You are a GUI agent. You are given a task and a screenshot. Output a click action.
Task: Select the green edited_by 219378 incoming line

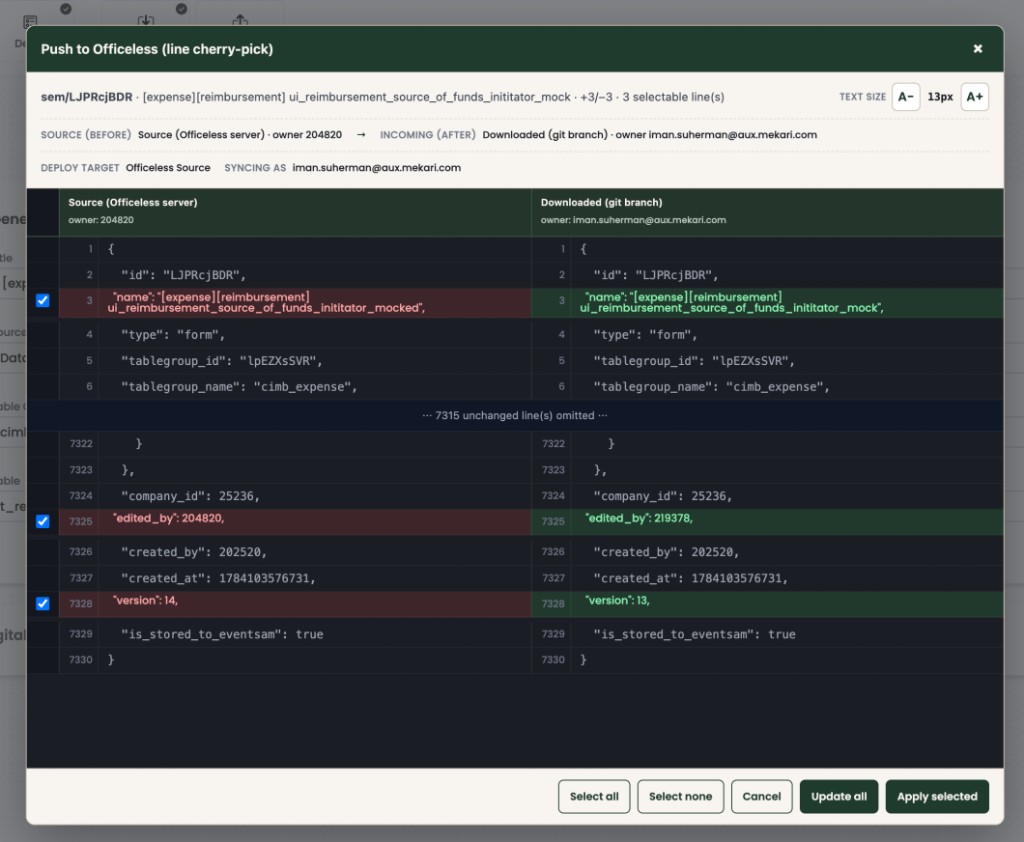(x=767, y=522)
